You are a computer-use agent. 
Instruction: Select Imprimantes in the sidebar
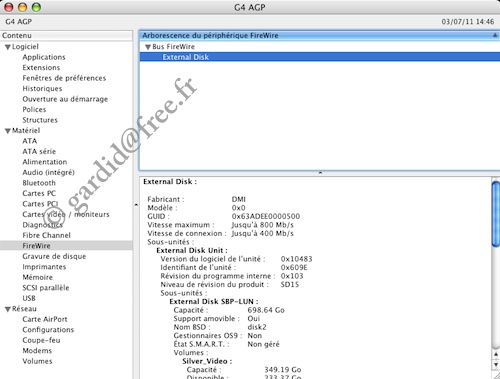tap(44, 267)
